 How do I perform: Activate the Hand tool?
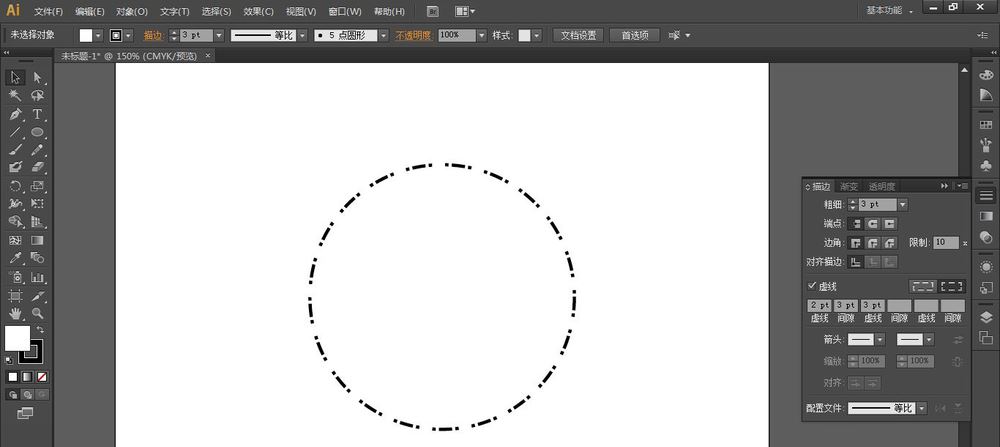click(15, 314)
